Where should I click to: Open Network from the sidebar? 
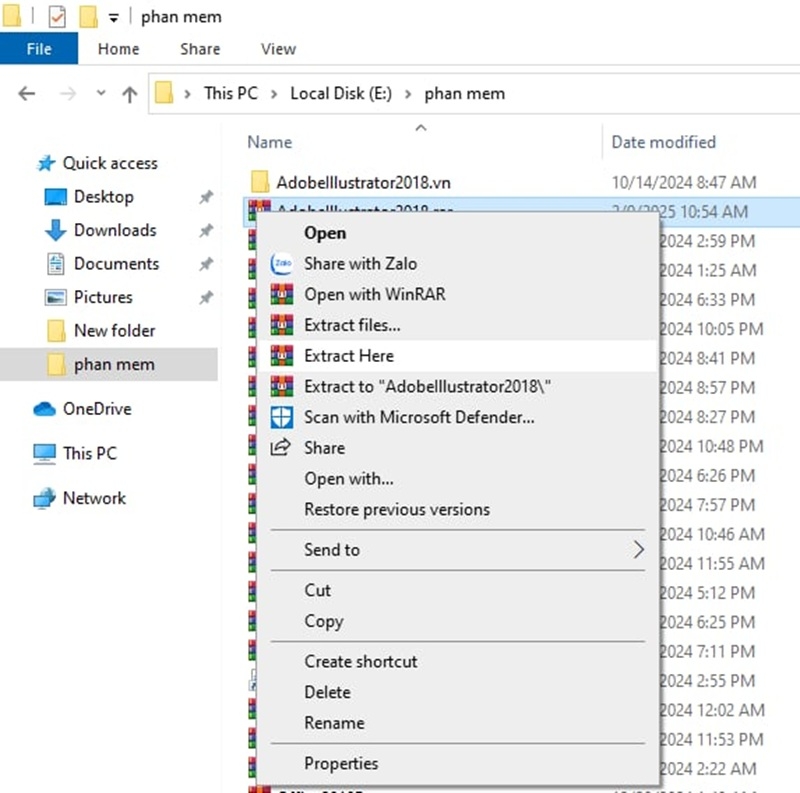(90, 498)
